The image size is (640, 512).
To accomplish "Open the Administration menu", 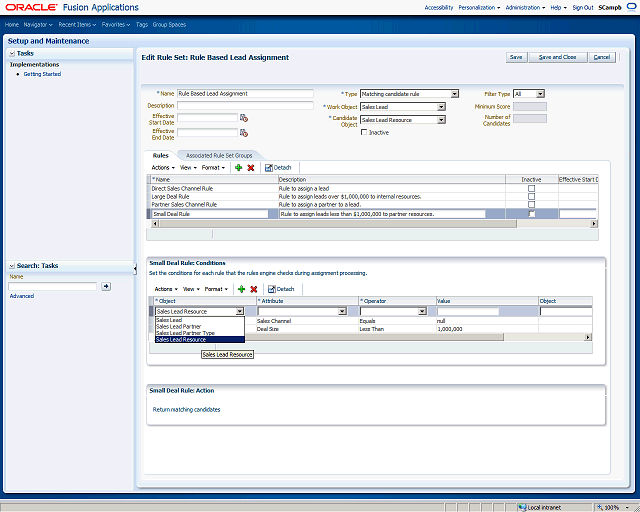I will pyautogui.click(x=525, y=7).
